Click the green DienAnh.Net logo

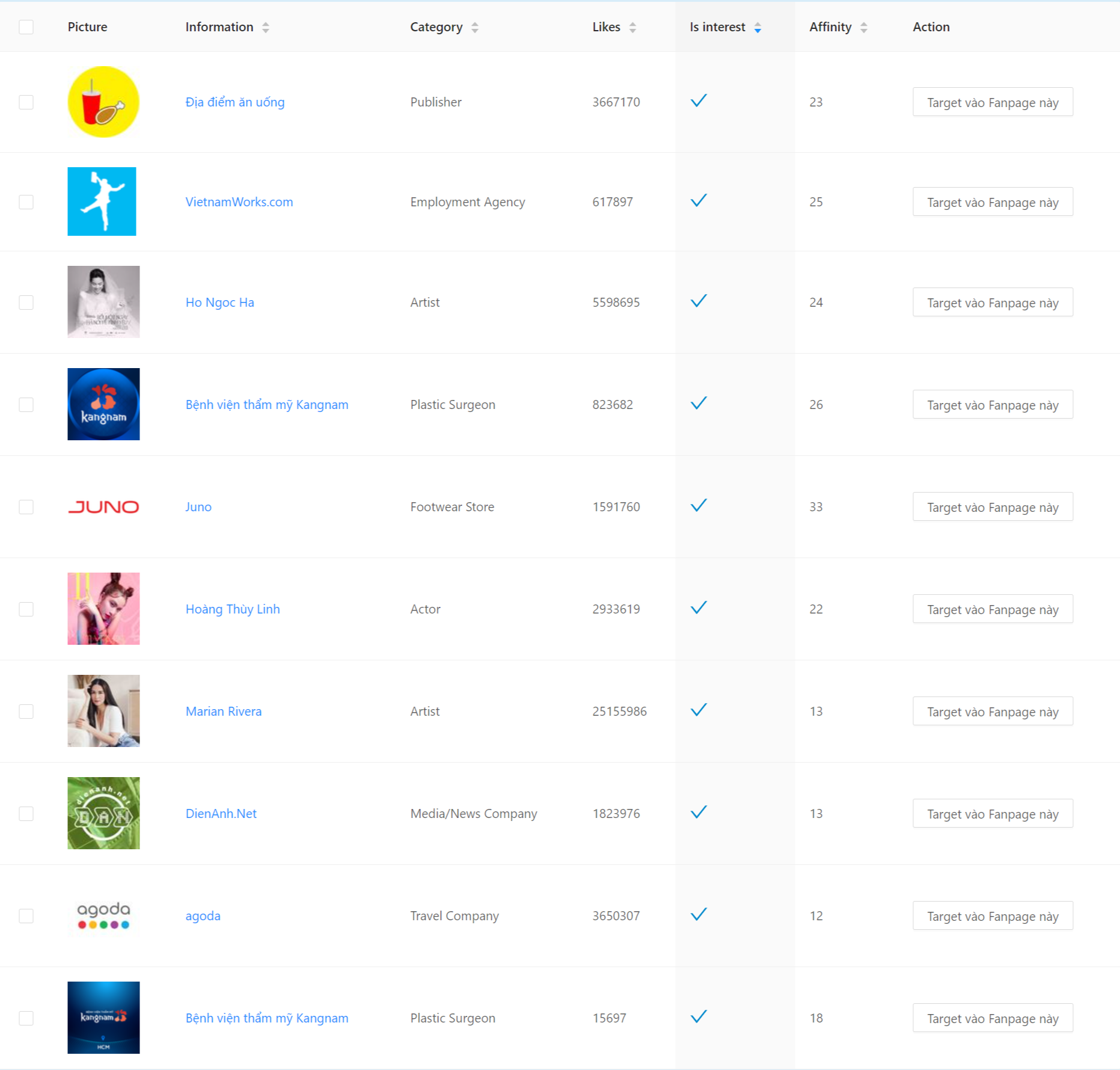pyautogui.click(x=103, y=813)
